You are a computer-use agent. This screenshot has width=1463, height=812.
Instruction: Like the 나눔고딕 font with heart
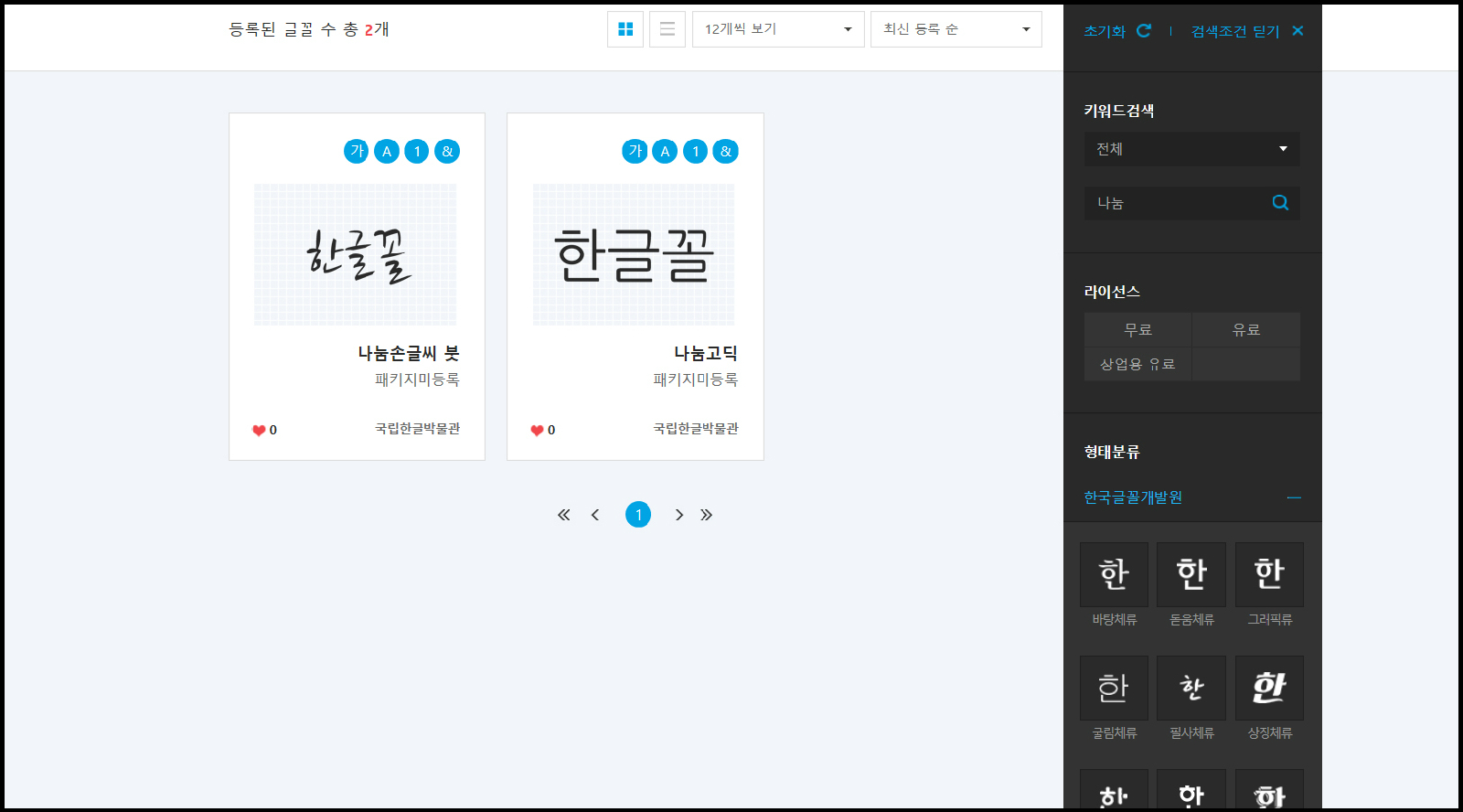[537, 430]
